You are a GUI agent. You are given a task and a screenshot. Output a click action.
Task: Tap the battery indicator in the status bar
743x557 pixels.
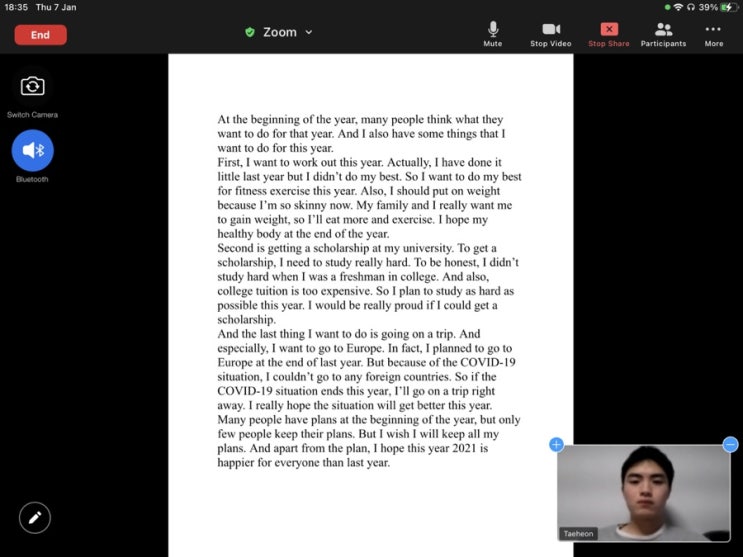tap(728, 7)
